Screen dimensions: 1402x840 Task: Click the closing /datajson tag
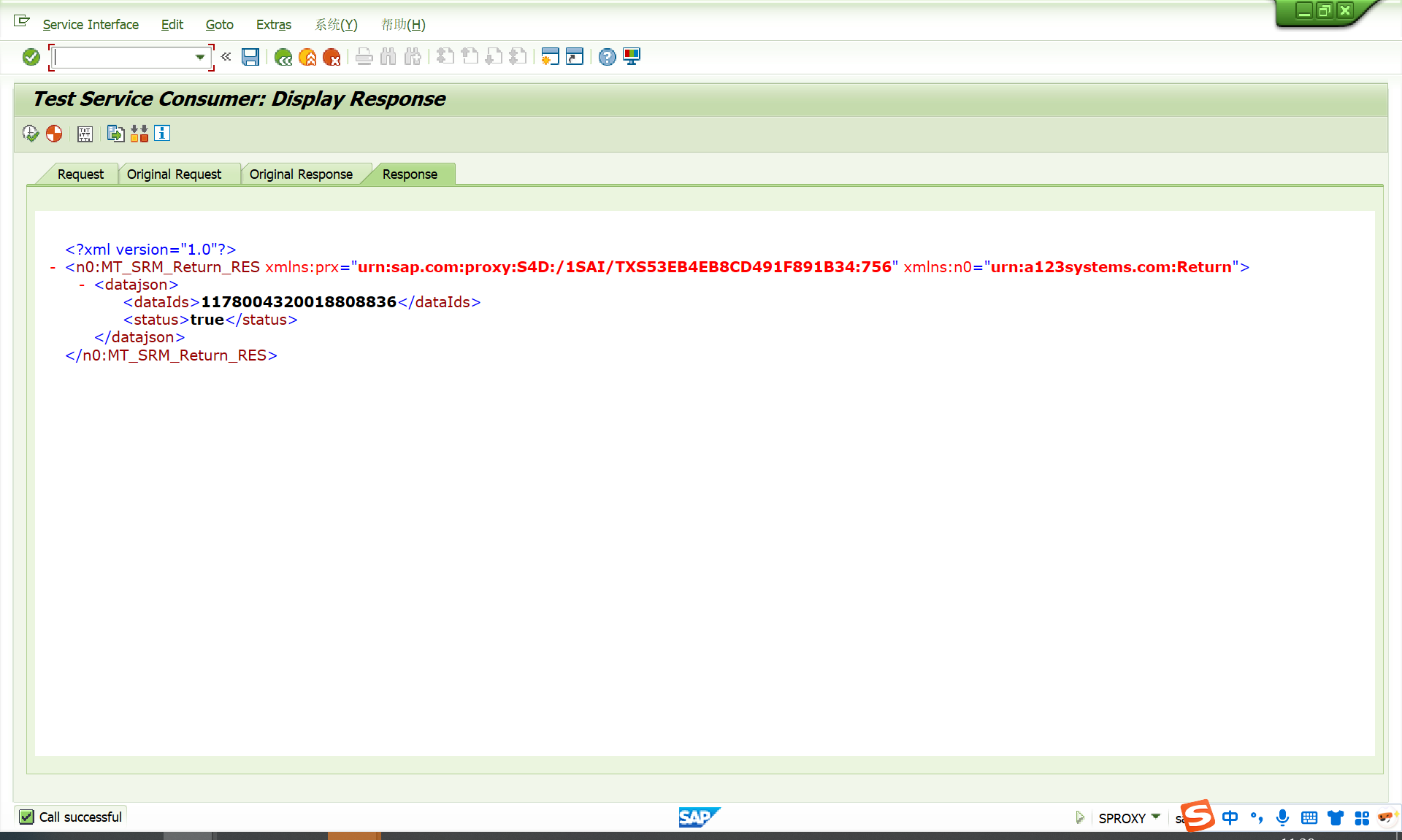(x=139, y=337)
